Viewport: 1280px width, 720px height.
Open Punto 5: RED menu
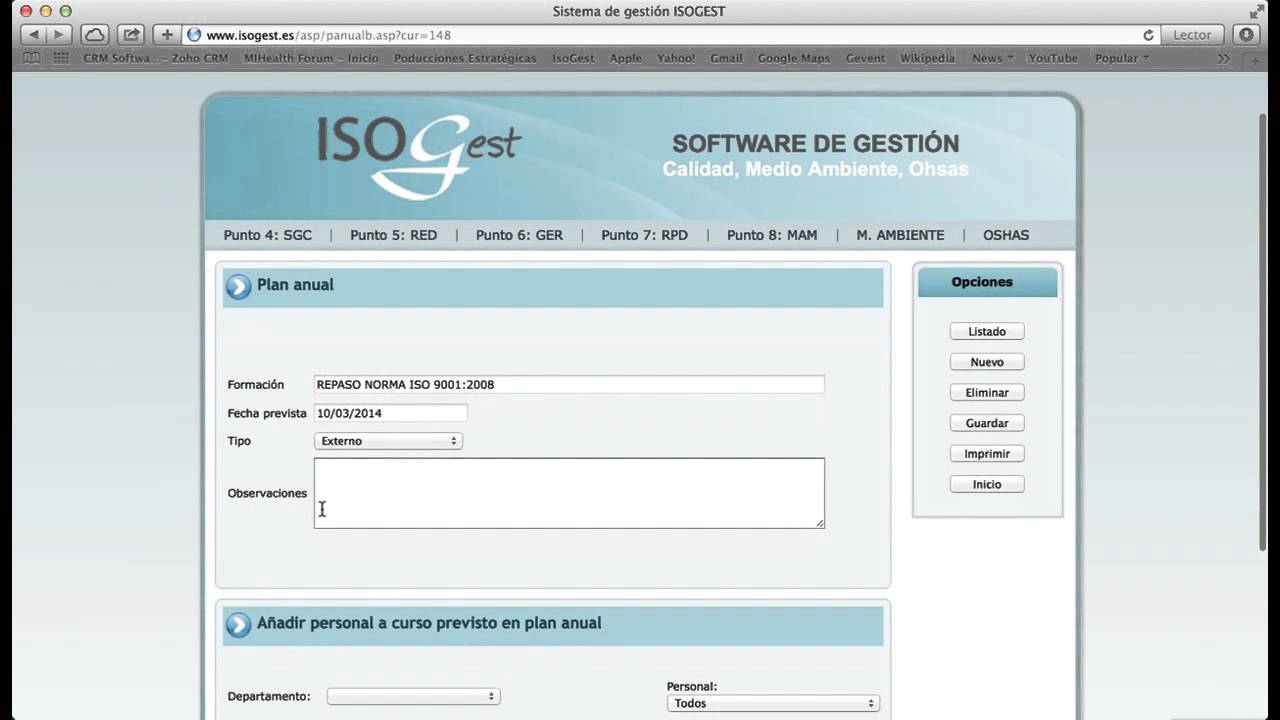(394, 235)
